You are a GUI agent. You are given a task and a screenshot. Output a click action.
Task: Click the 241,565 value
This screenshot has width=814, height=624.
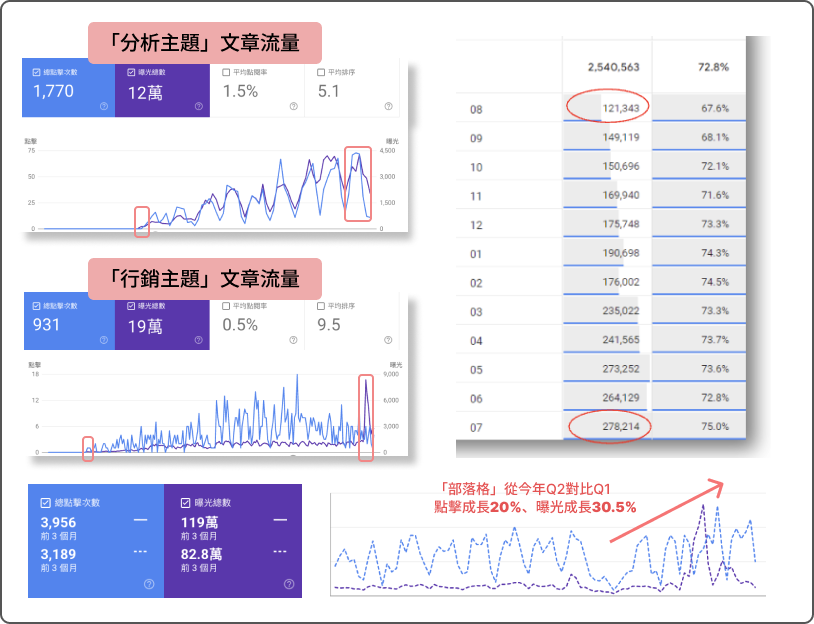pos(621,340)
